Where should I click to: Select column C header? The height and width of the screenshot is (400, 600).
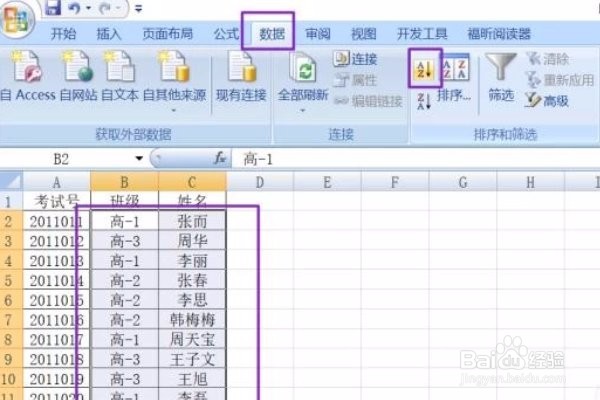click(192, 182)
